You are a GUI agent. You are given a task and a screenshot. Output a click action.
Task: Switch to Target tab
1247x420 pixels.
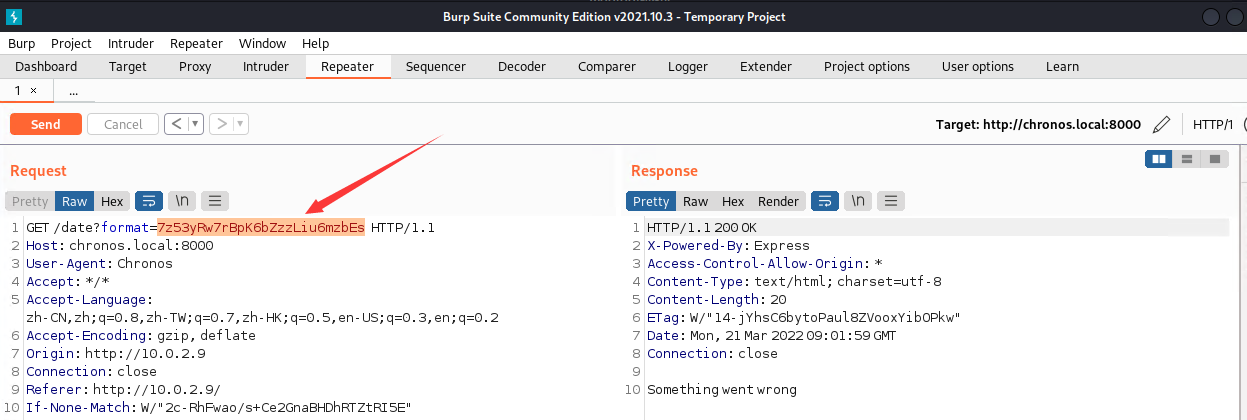tap(127, 67)
